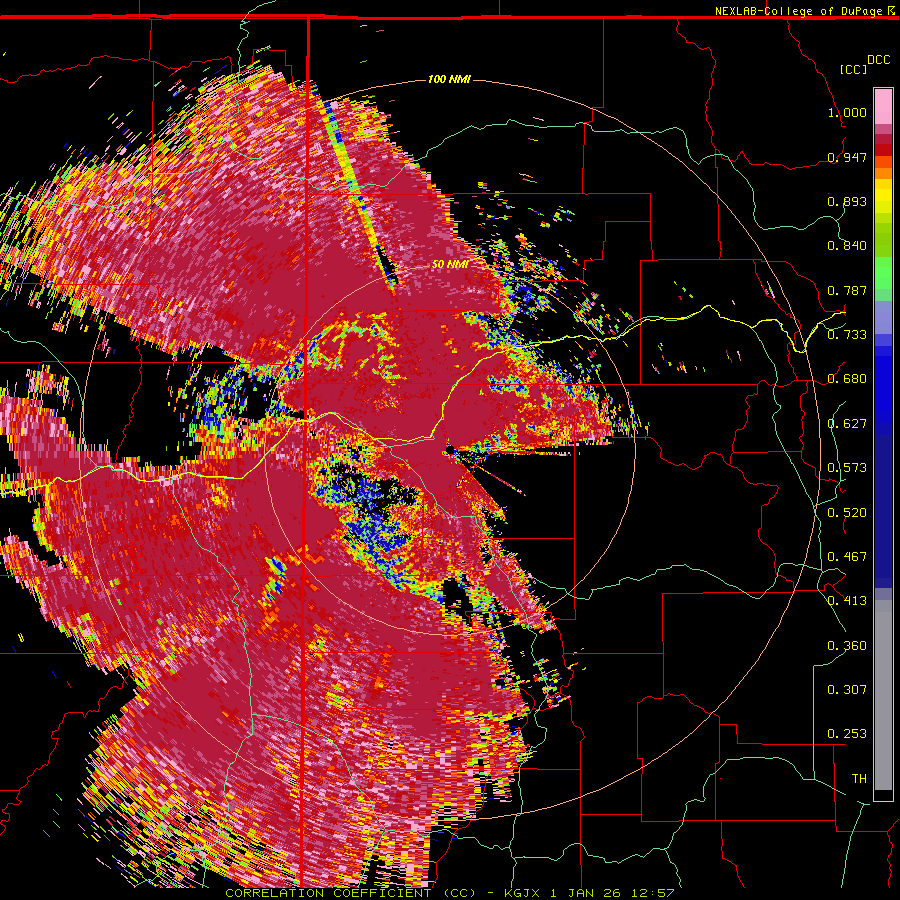Click the 0.733 scale value
Screen dimensions: 900x900
coord(847,335)
